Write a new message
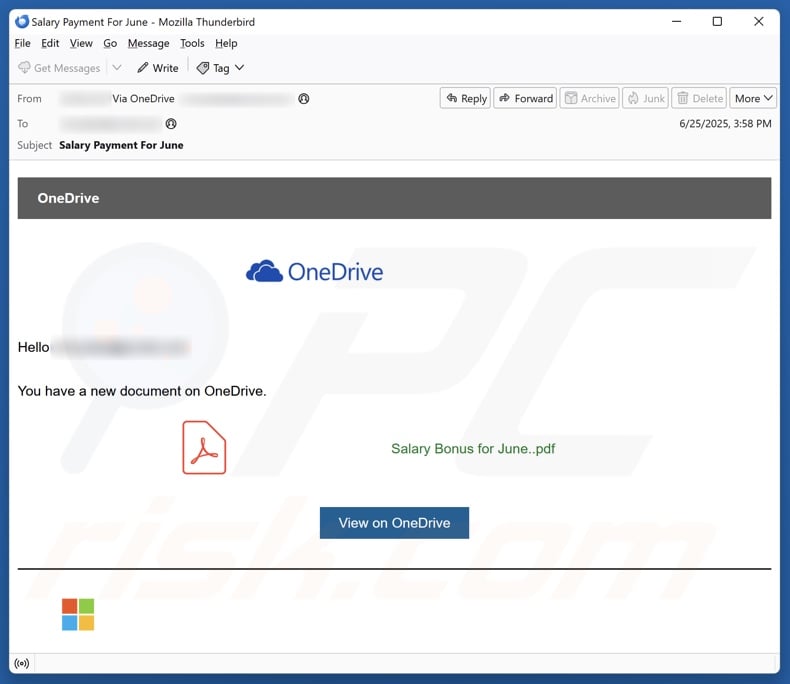Screen dimensions: 790x684 [x=158, y=68]
